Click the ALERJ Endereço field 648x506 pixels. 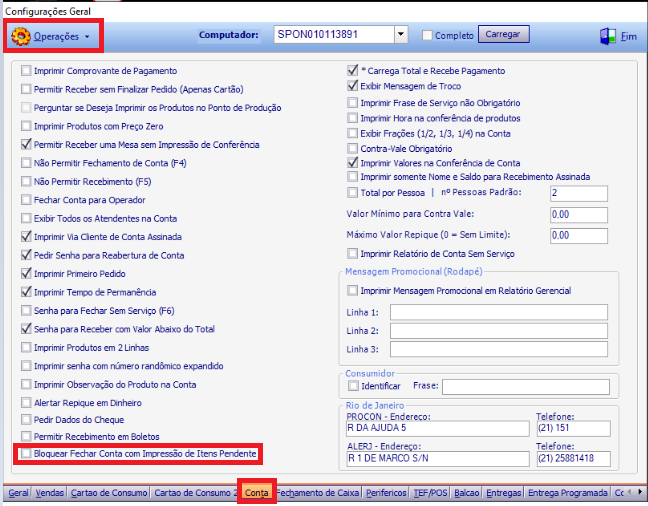pos(438,459)
